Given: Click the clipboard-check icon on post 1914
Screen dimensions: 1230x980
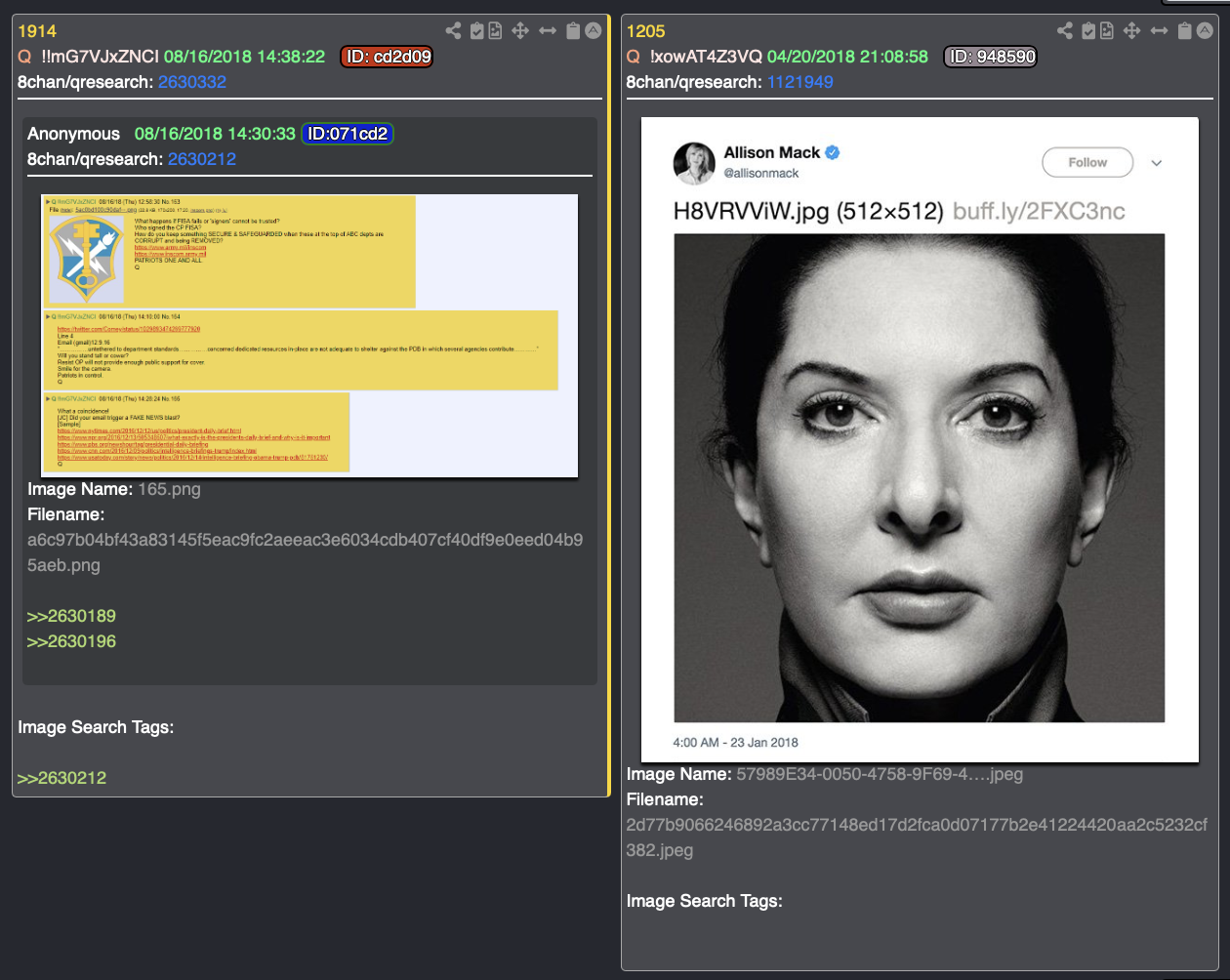Looking at the screenshot, I should point(477,31).
